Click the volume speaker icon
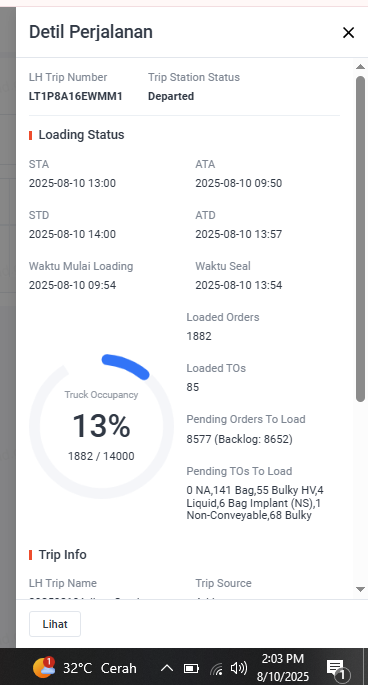368x685 pixels. pyautogui.click(x=239, y=668)
